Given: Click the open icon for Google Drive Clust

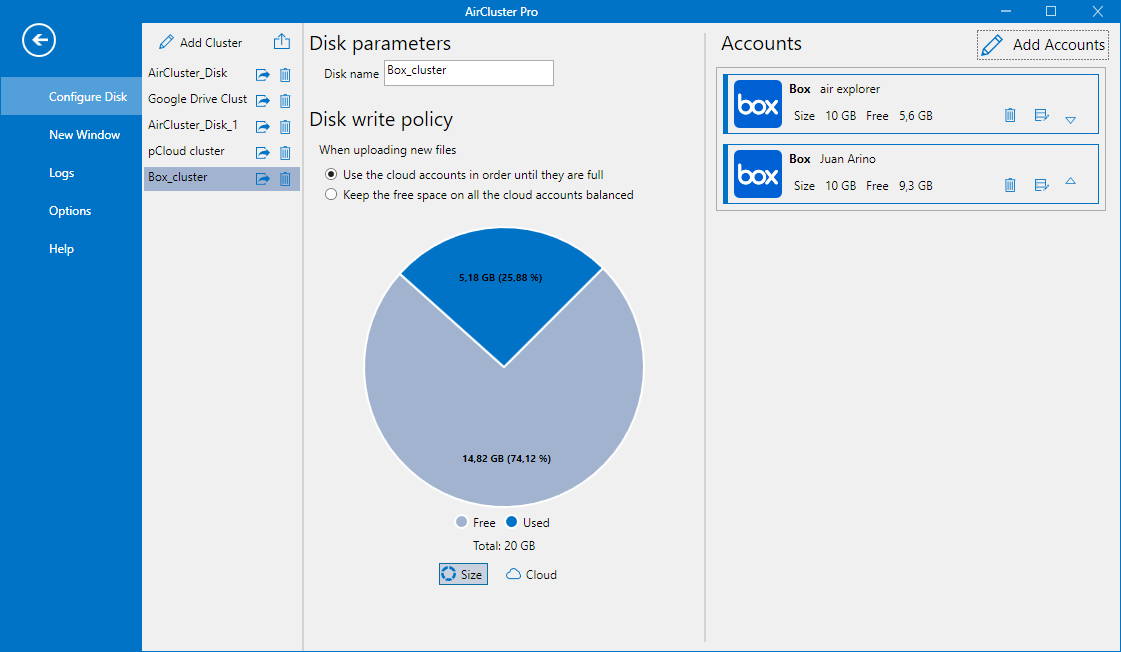Looking at the screenshot, I should point(263,100).
